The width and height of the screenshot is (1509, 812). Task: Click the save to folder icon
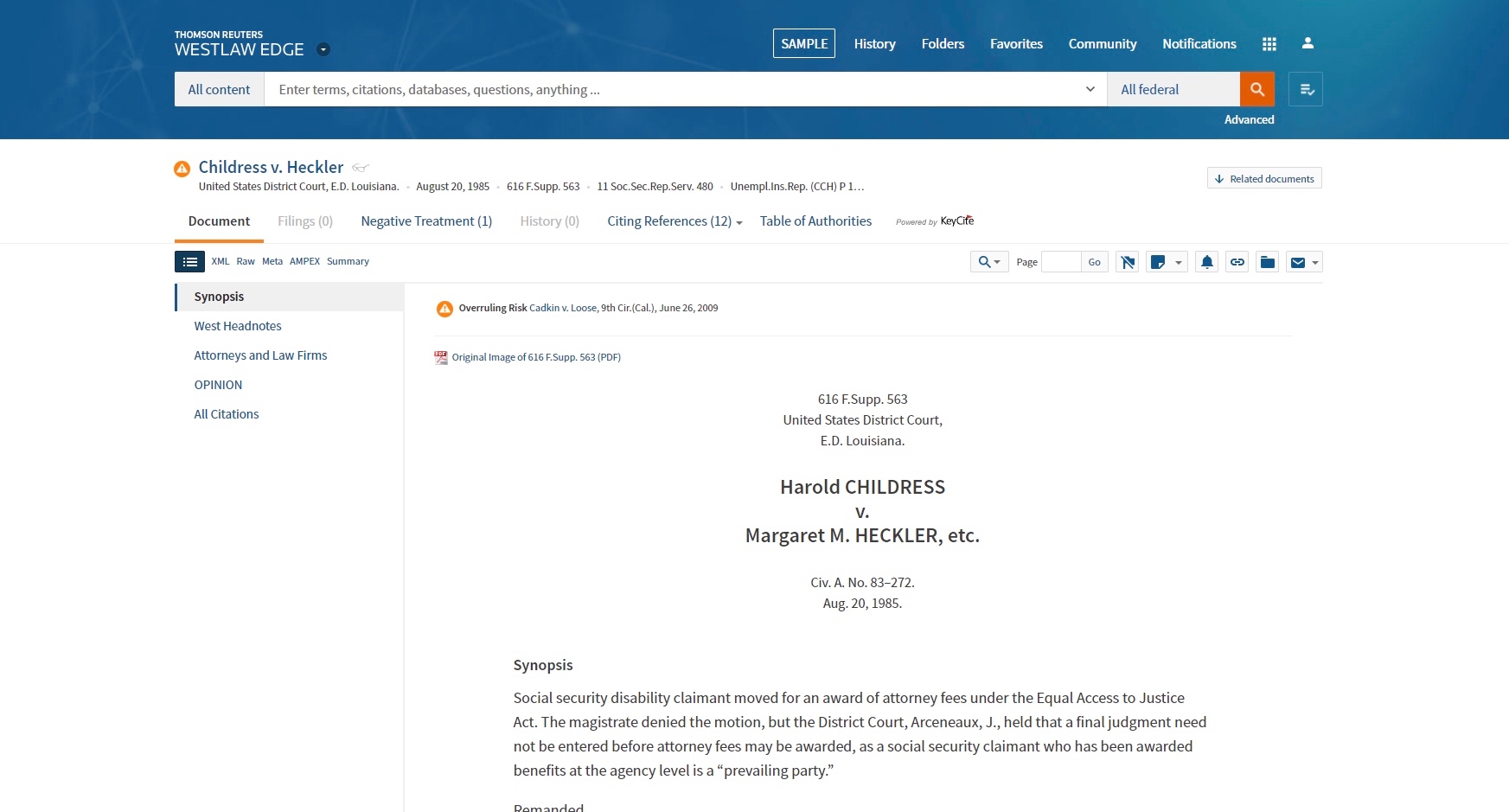1268,262
